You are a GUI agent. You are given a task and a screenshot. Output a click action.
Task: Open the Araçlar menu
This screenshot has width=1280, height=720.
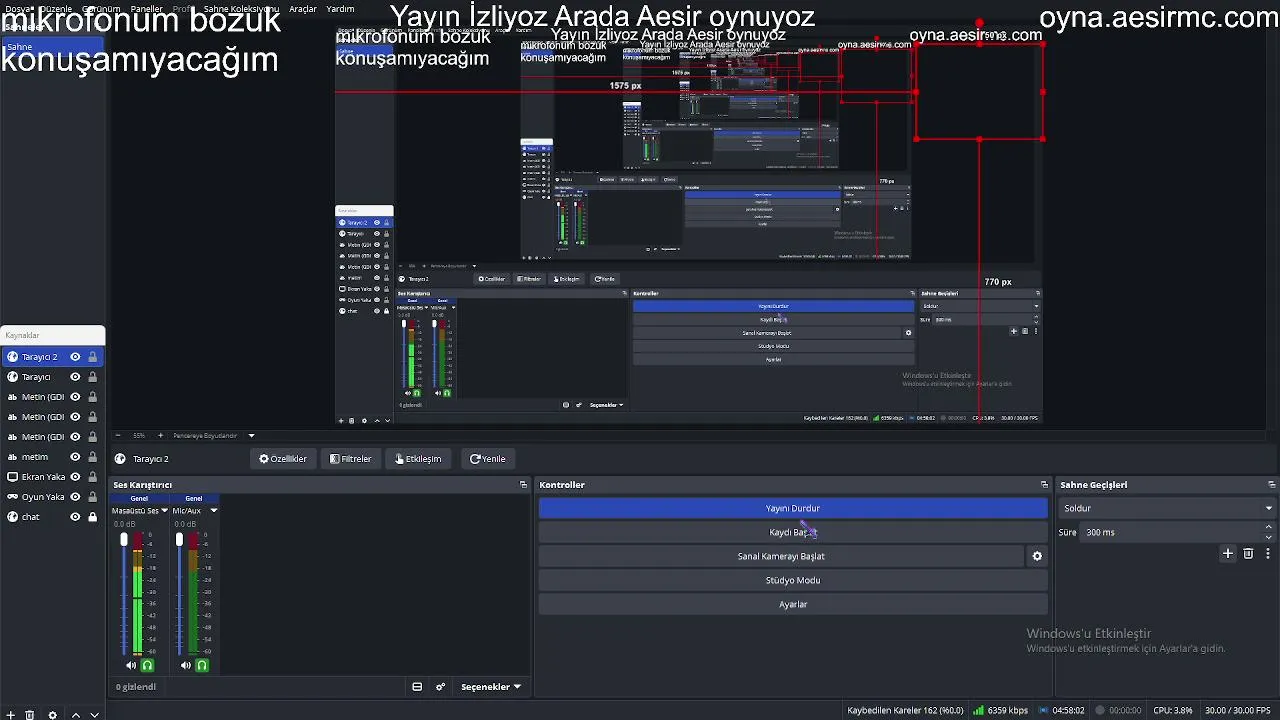coord(303,9)
